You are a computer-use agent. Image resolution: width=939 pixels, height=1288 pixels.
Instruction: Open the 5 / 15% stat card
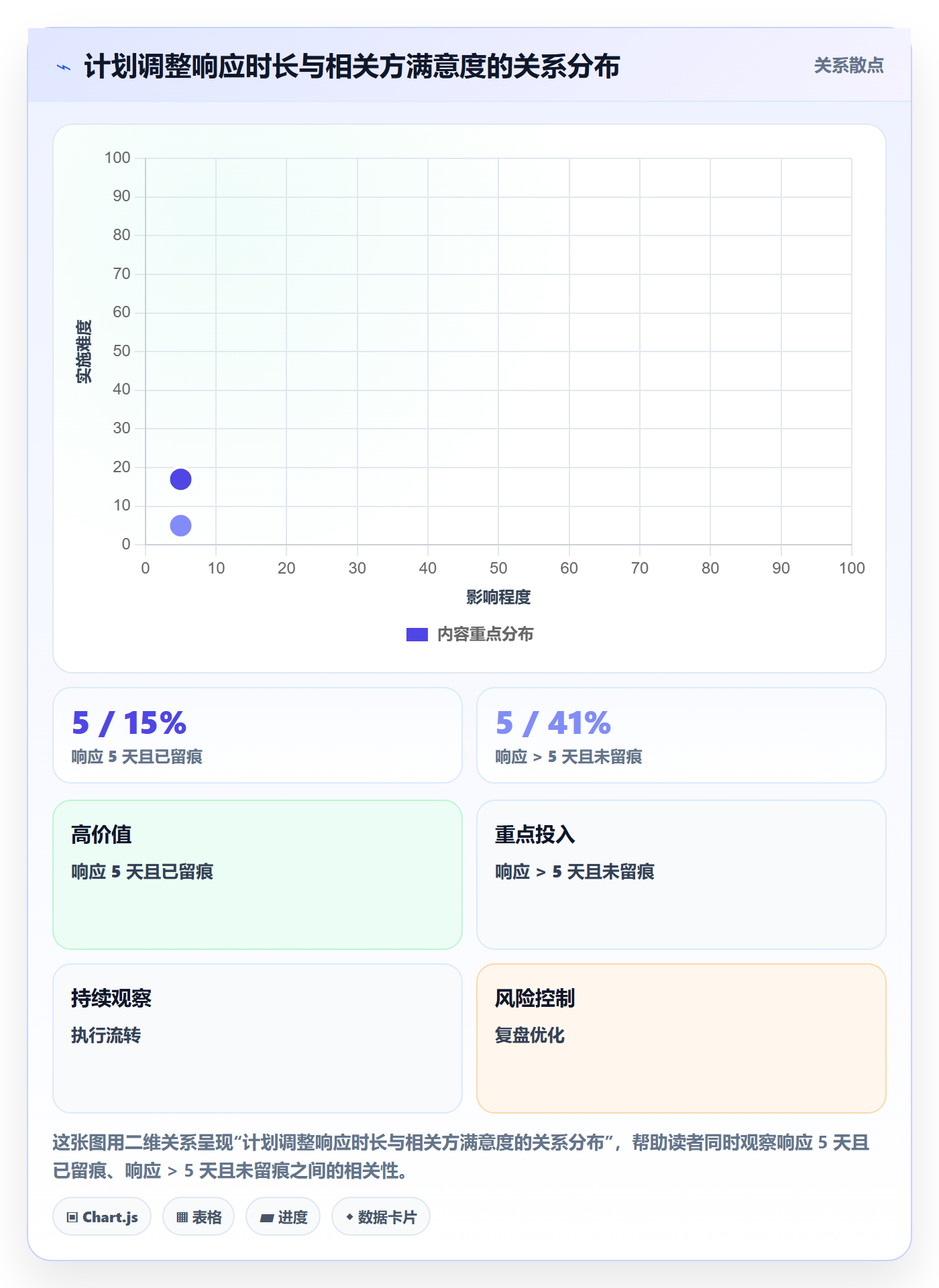point(258,735)
